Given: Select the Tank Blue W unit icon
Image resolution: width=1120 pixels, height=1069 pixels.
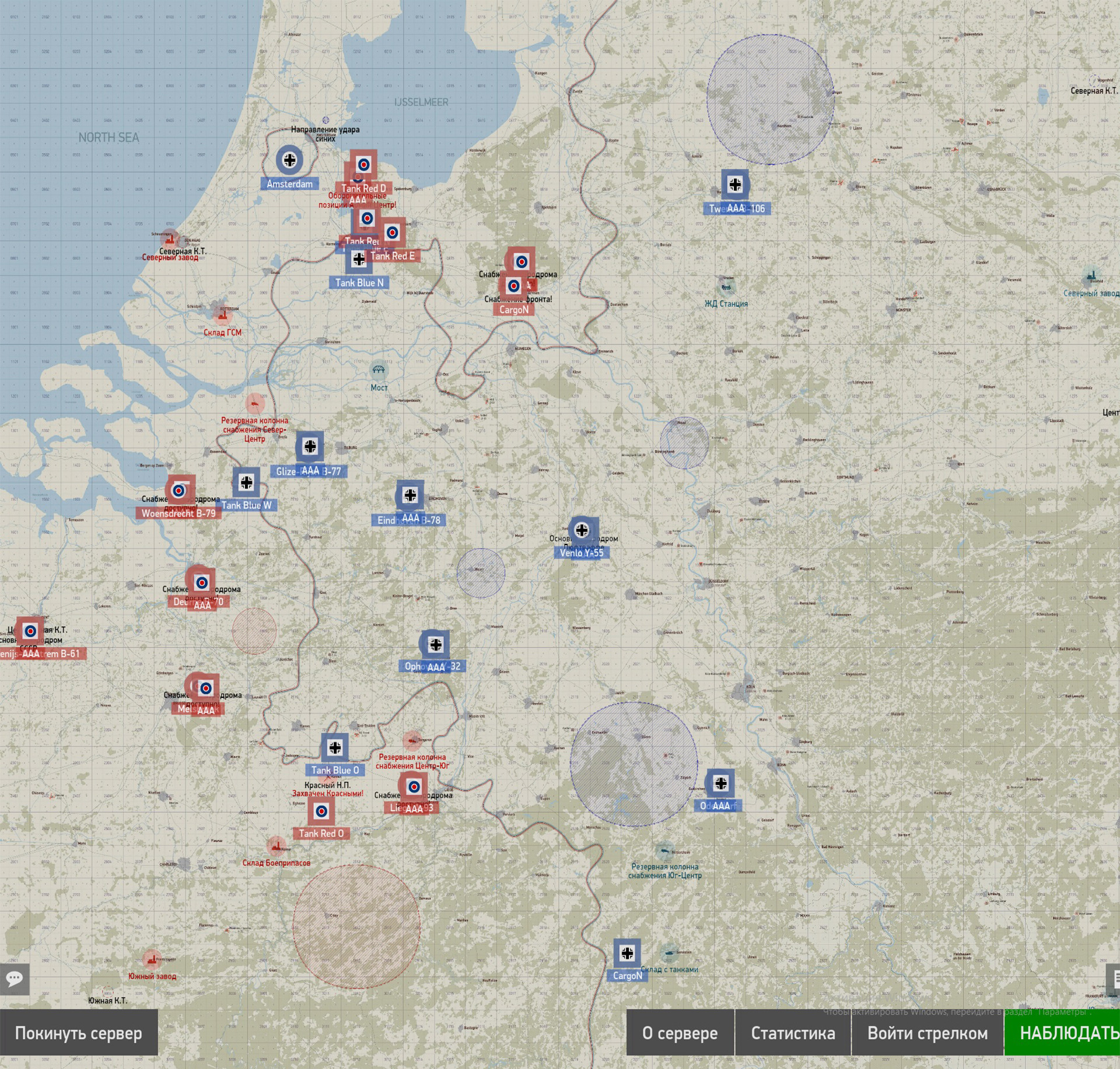Looking at the screenshot, I should (246, 482).
